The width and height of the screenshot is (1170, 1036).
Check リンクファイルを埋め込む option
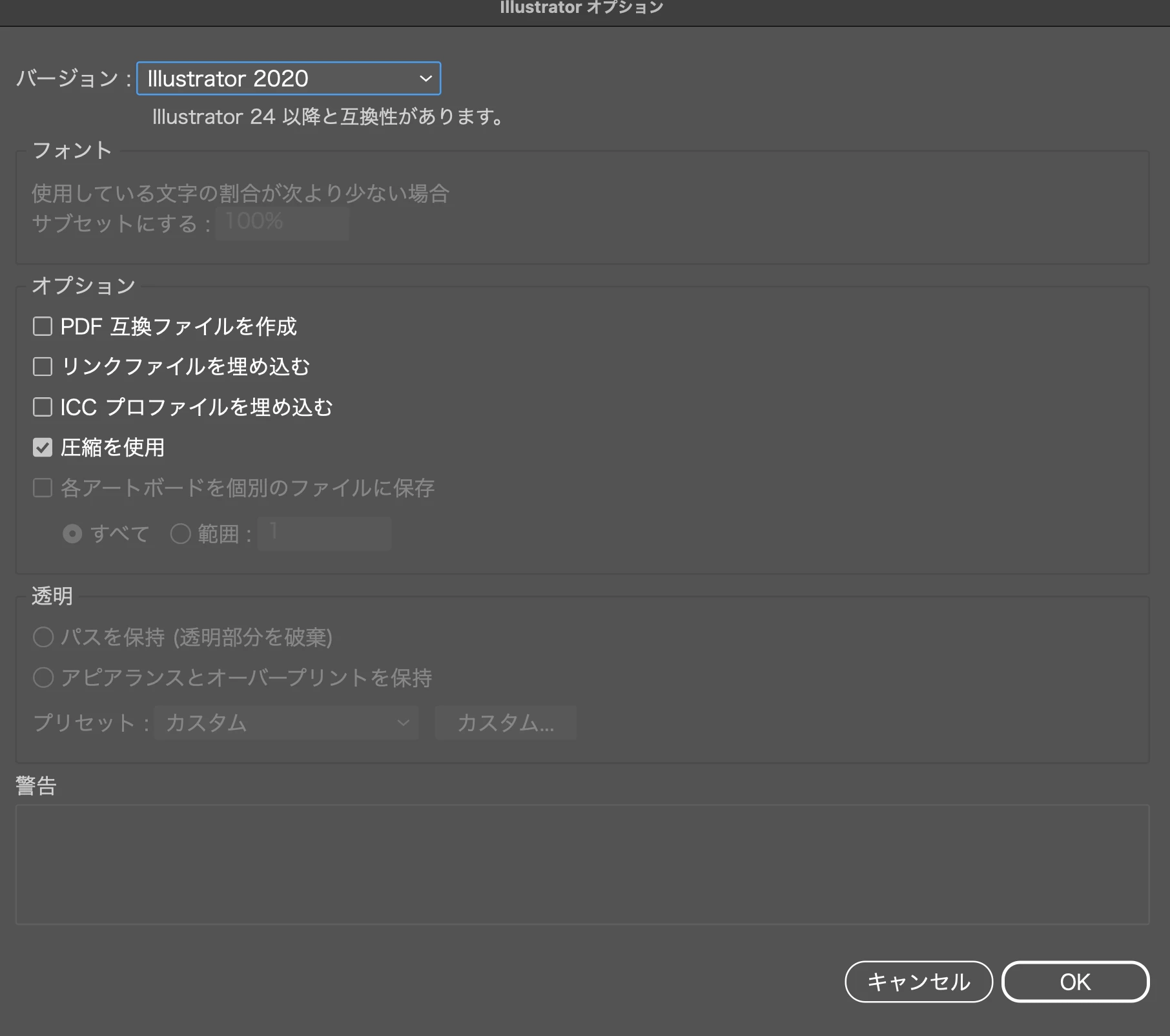43,367
